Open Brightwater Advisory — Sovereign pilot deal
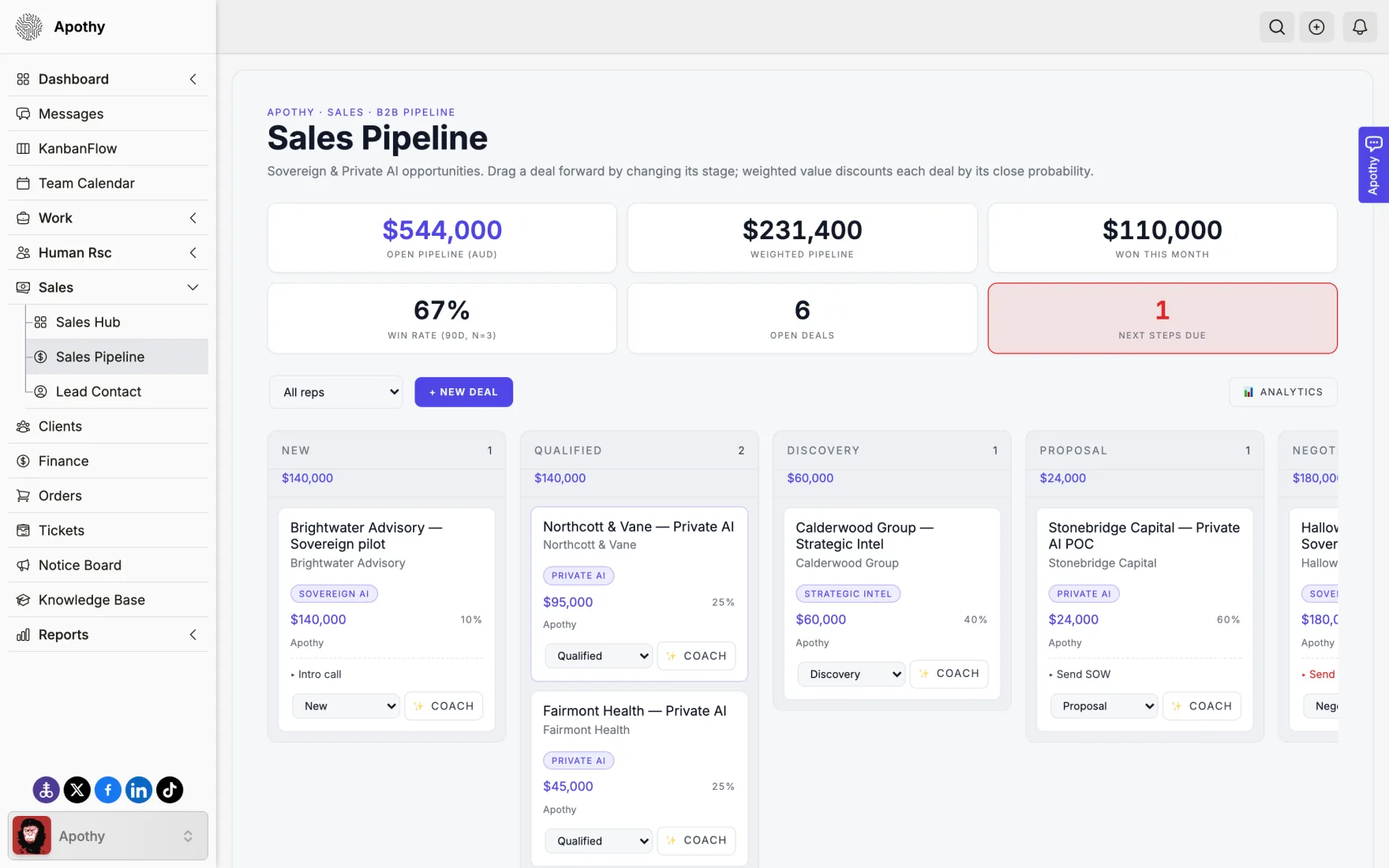The width and height of the screenshot is (1389, 868). tap(366, 536)
